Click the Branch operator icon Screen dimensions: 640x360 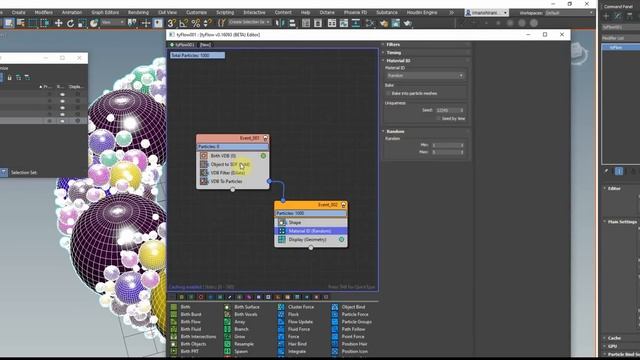point(227,329)
